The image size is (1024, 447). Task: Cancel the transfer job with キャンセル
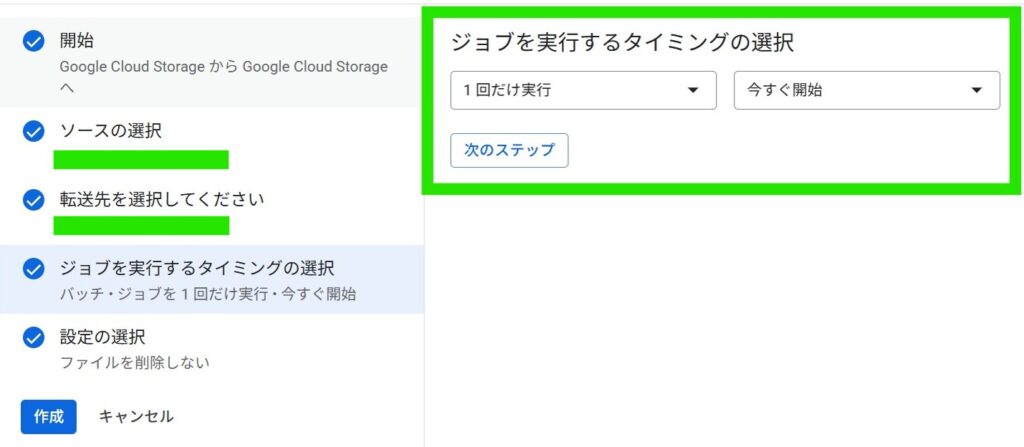pos(136,417)
